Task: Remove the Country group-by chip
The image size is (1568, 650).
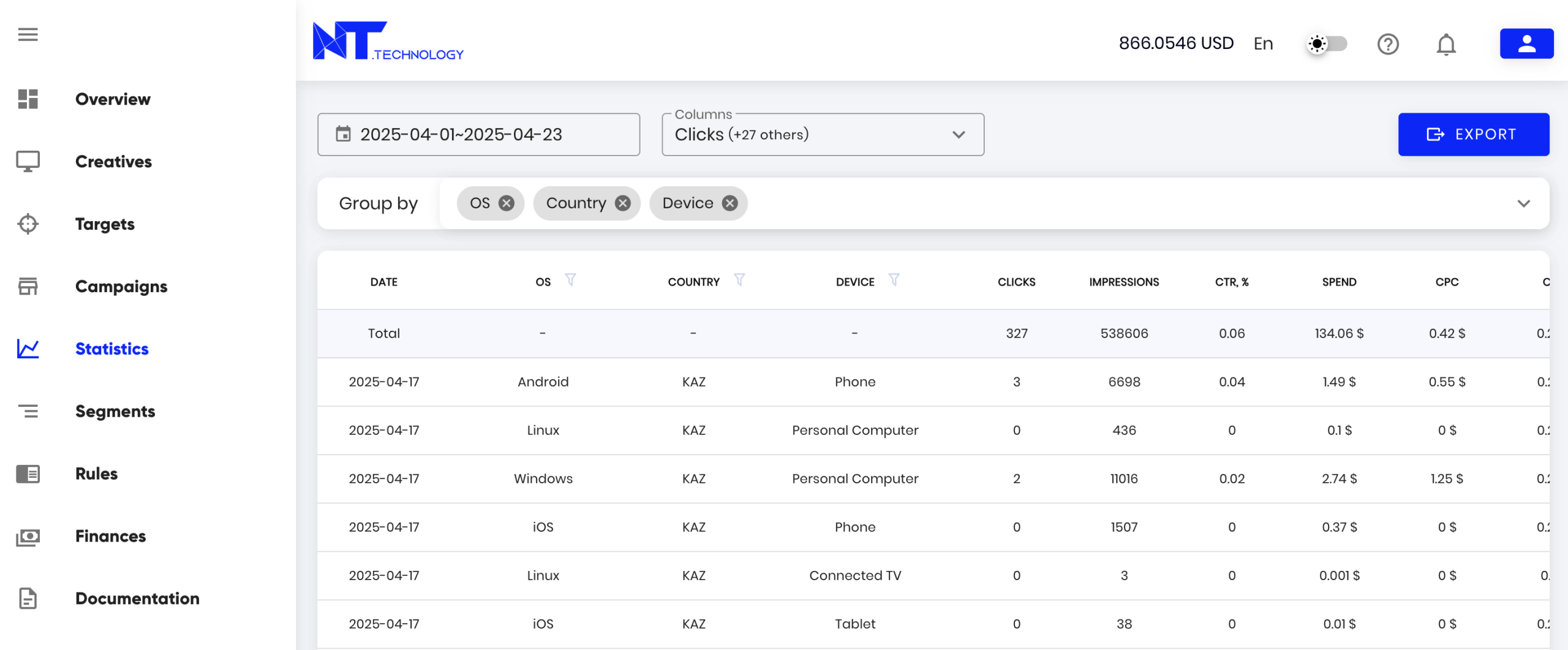Action: [x=622, y=203]
